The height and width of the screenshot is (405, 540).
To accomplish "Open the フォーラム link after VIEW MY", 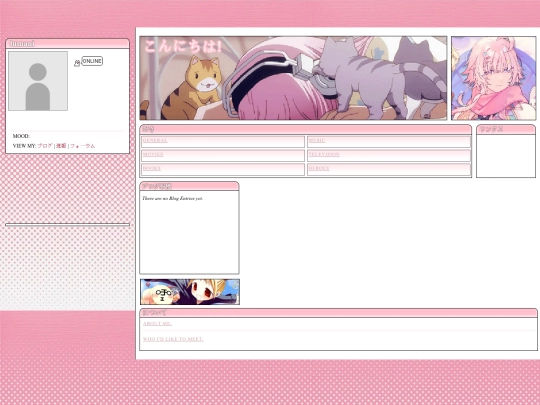I will pyautogui.click(x=82, y=146).
